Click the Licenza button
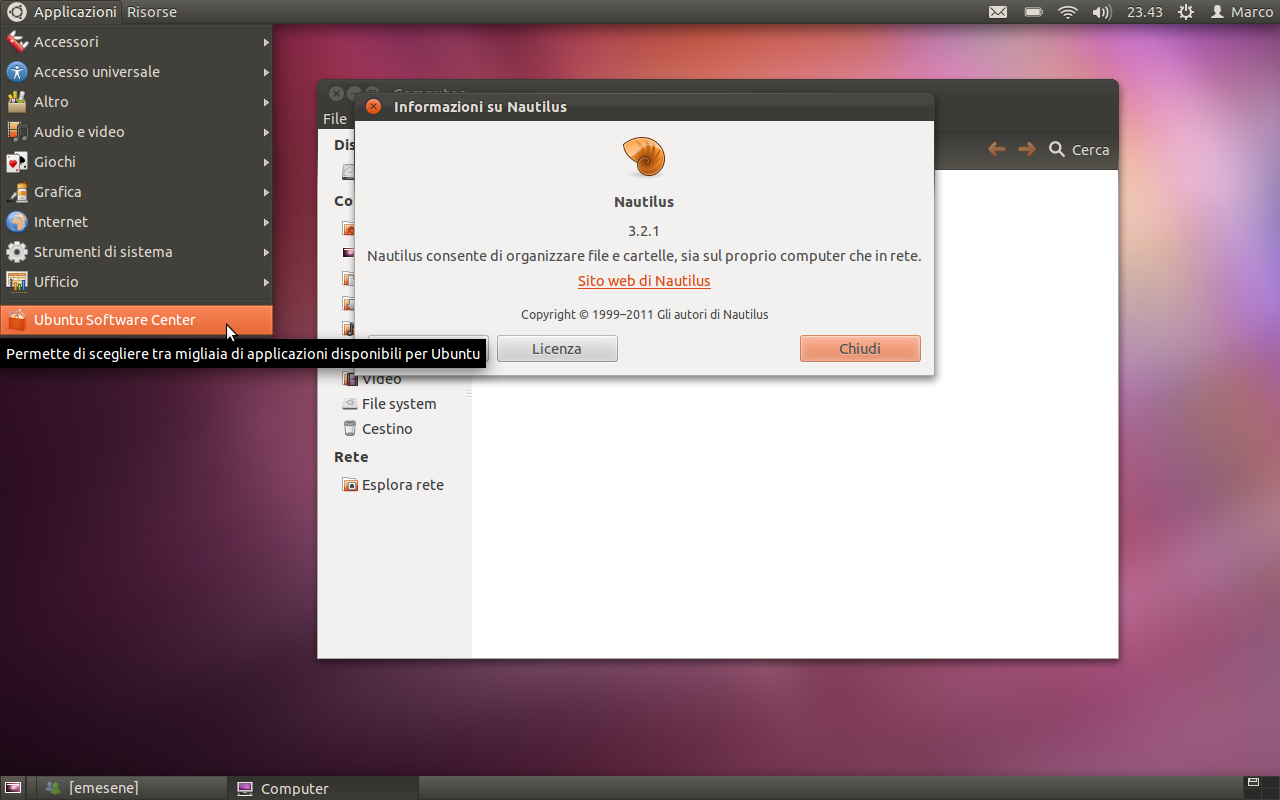 pos(557,348)
